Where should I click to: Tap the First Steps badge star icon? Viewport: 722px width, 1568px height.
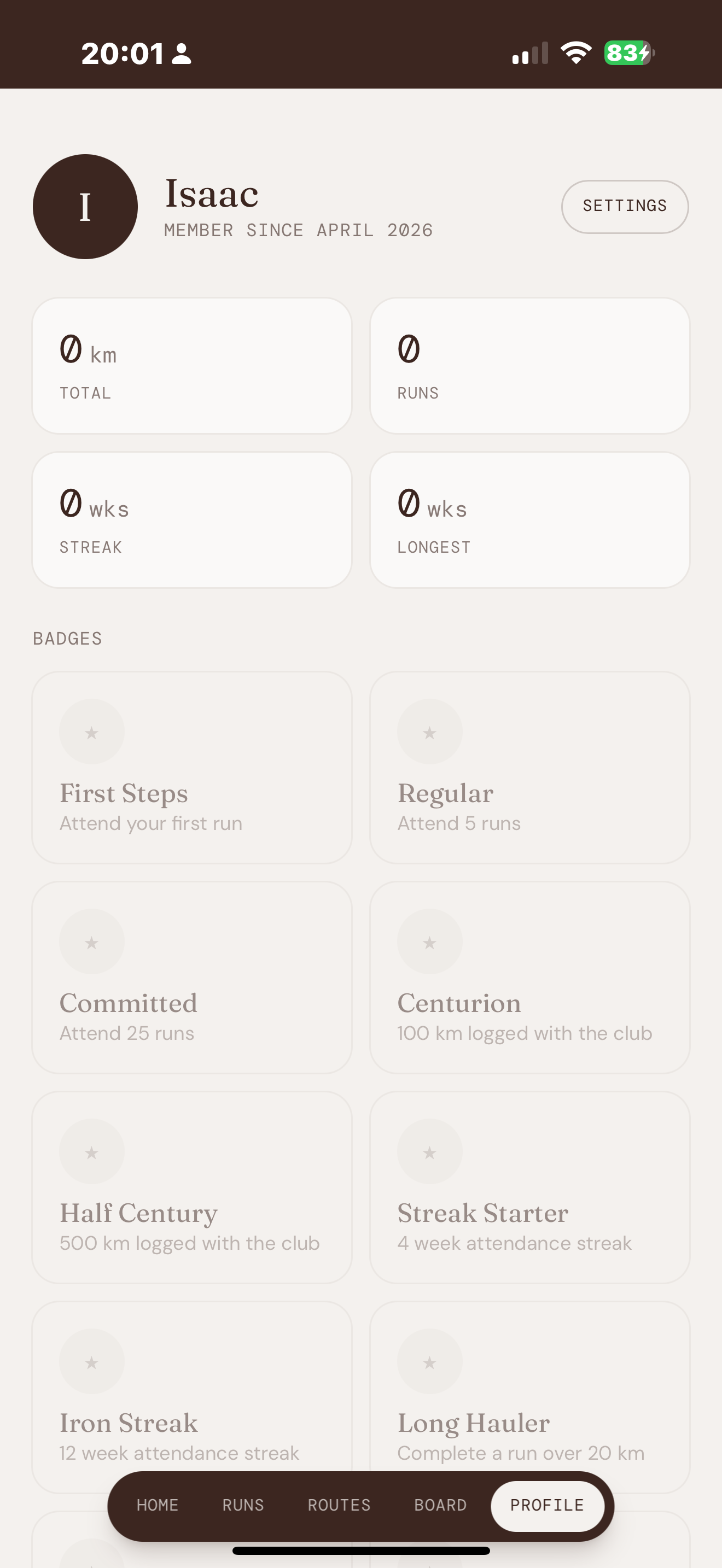click(x=92, y=732)
